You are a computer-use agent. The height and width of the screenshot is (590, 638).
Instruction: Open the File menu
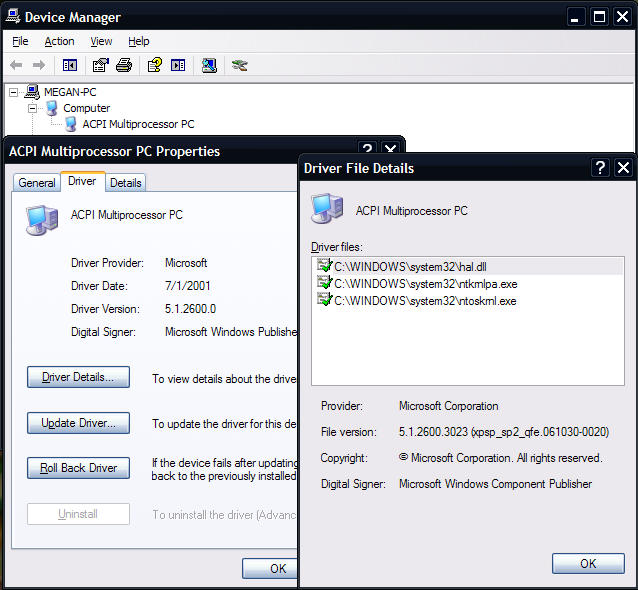pyautogui.click(x=20, y=41)
